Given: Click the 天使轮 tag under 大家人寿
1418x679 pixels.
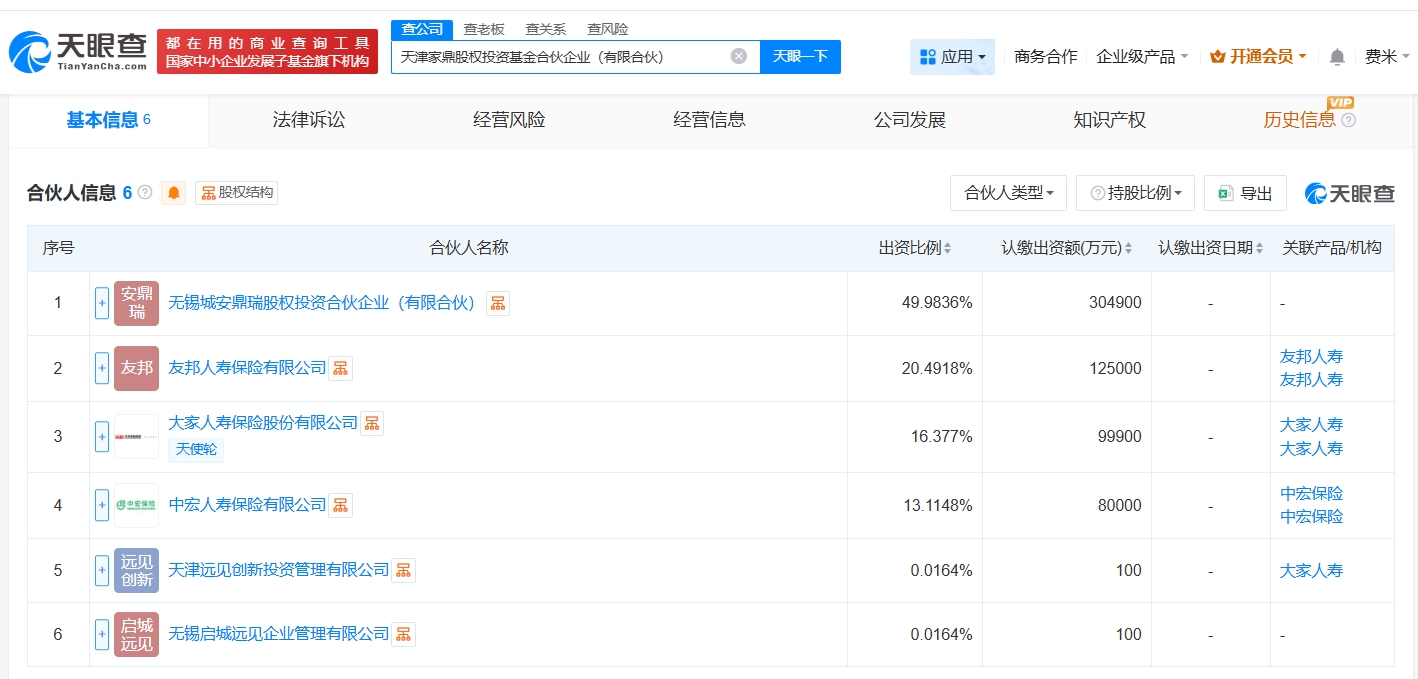Looking at the screenshot, I should 196,450.
